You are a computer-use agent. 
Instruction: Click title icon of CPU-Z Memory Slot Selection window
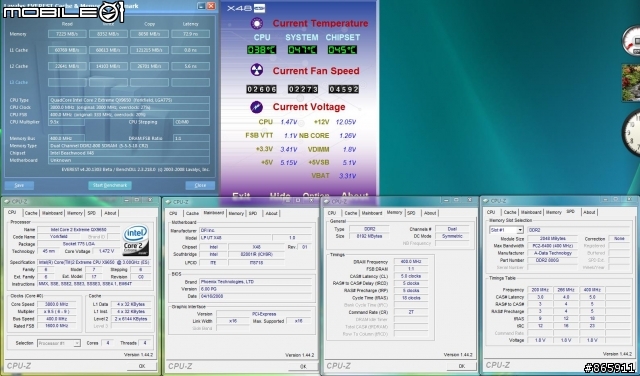pos(485,201)
